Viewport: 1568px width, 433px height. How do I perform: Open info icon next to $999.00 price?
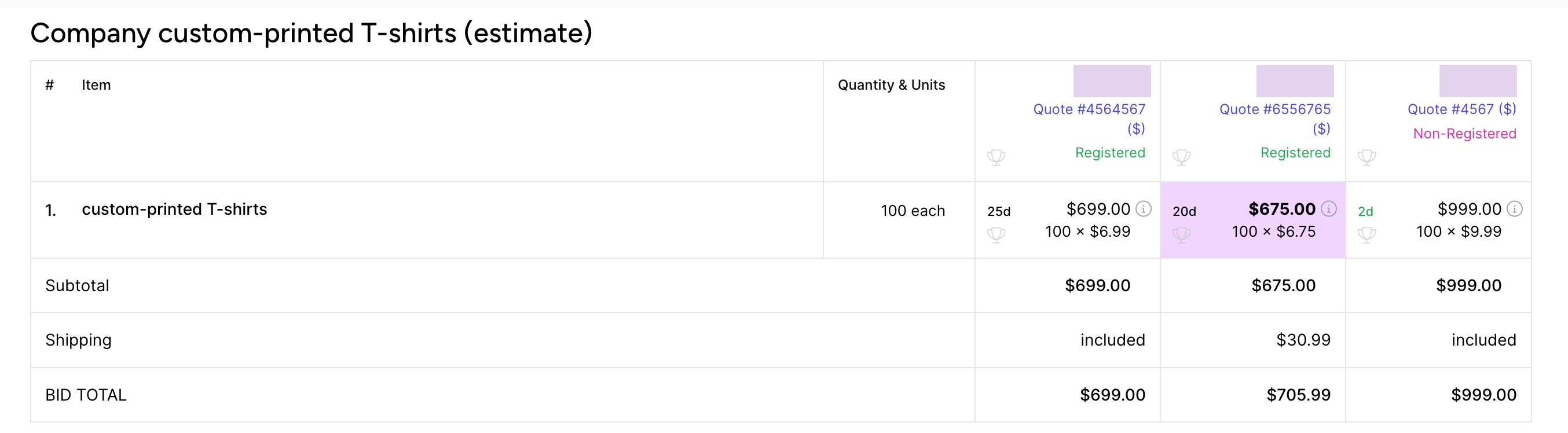[x=1514, y=209]
